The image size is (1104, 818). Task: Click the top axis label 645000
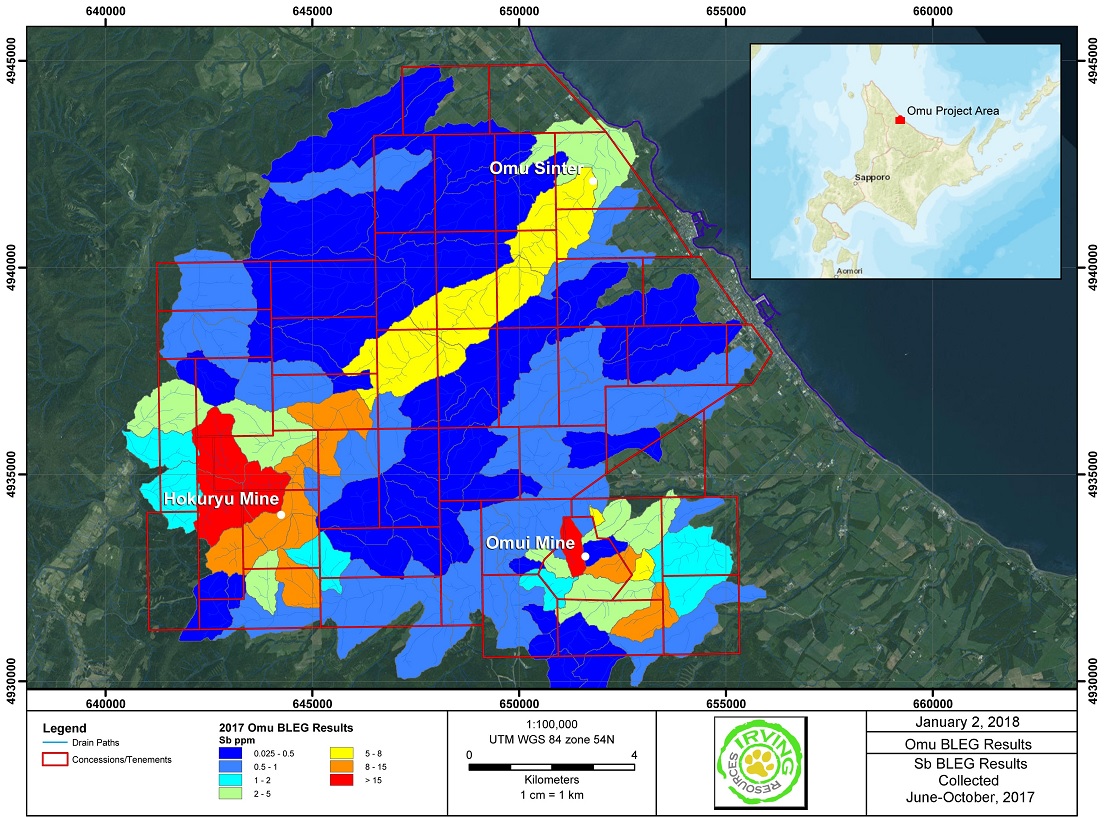click(312, 11)
